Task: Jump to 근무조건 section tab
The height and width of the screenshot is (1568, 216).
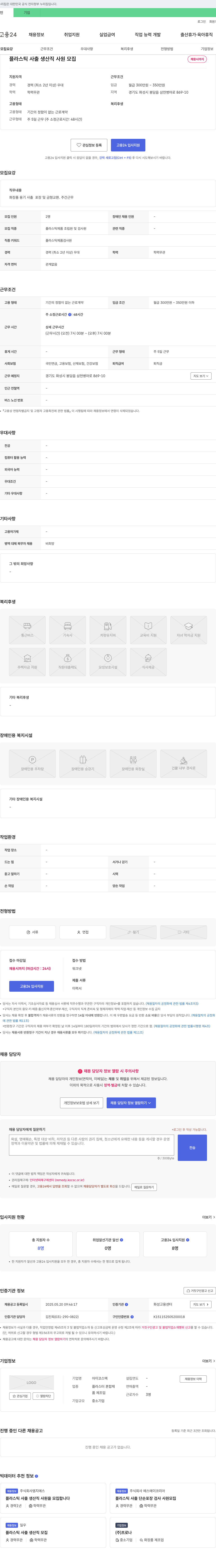Action: tap(47, 49)
